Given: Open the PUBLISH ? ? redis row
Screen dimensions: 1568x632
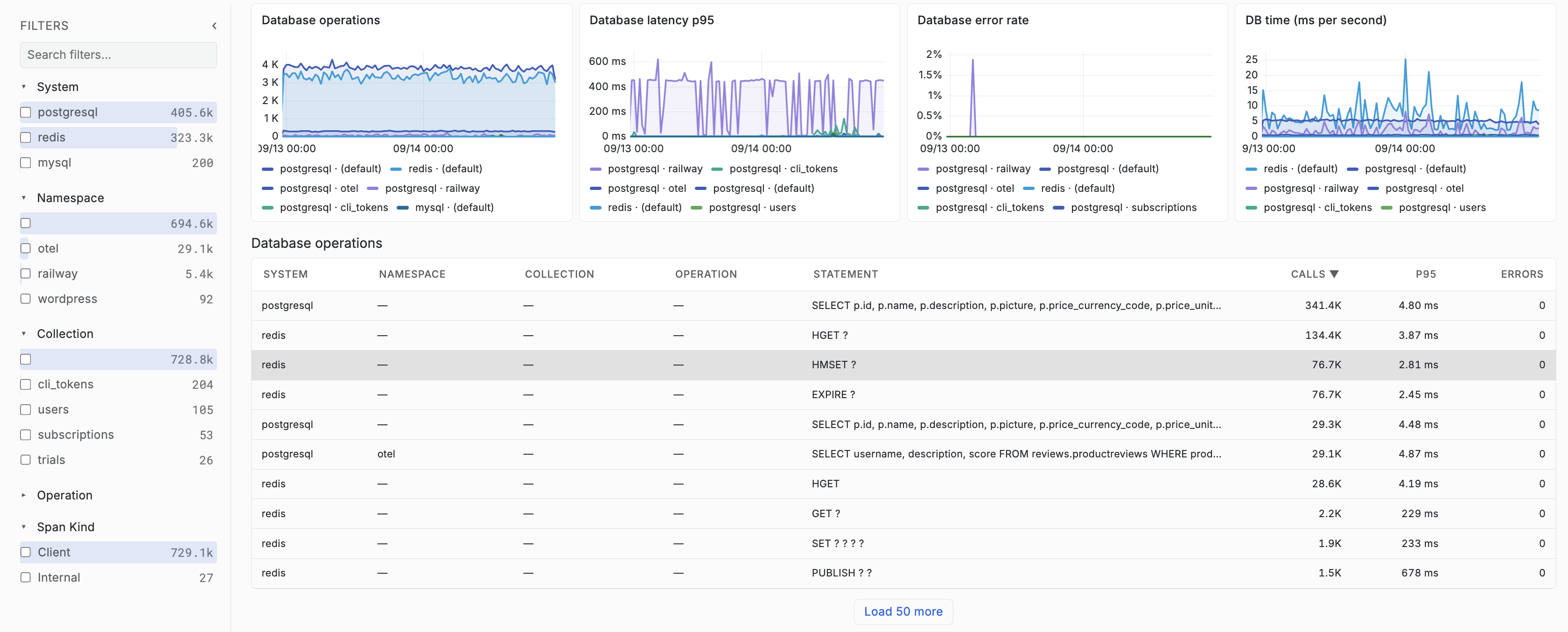Looking at the screenshot, I should [903, 573].
